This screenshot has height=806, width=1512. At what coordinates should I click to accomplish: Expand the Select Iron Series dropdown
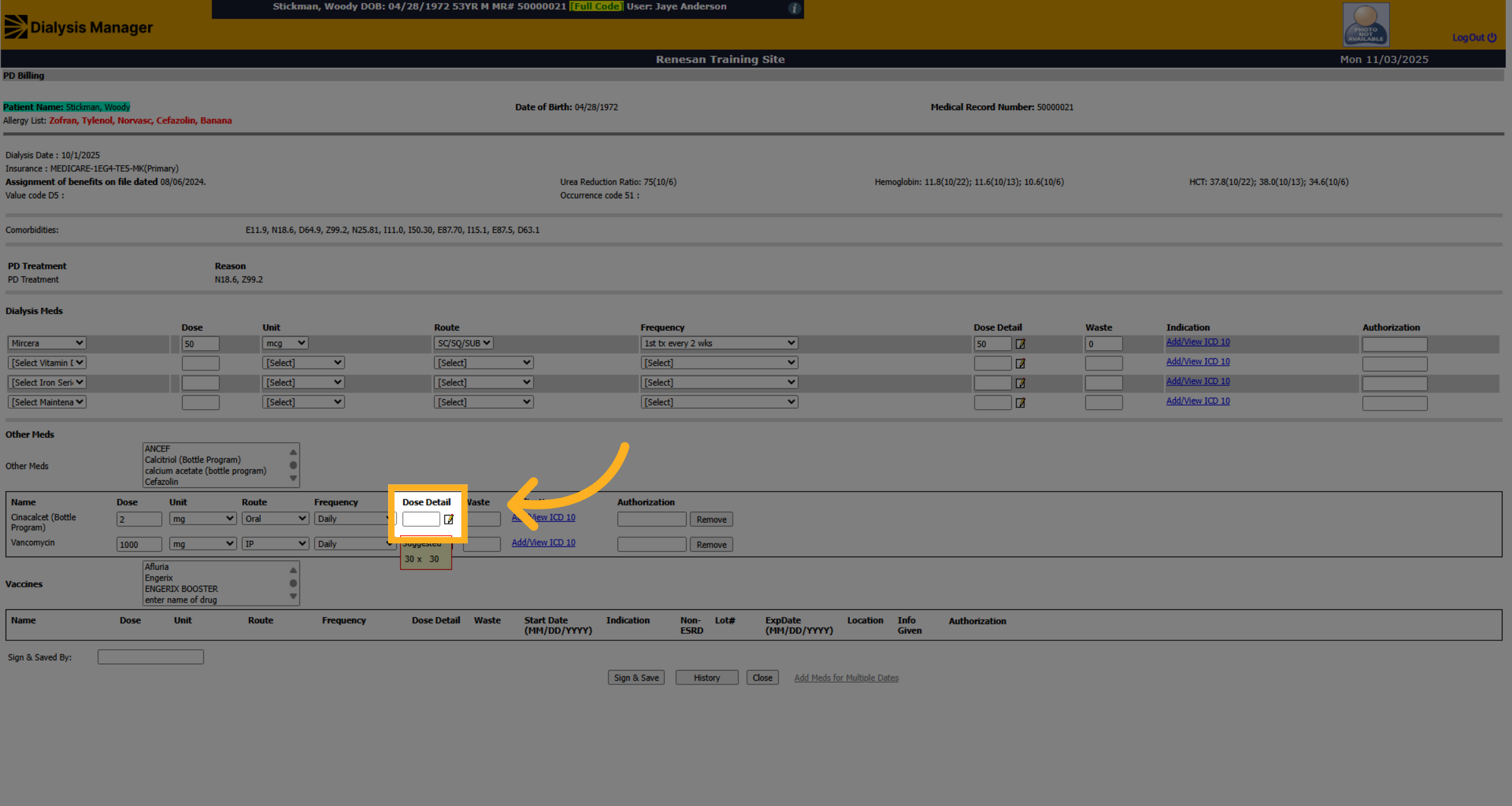coord(47,382)
